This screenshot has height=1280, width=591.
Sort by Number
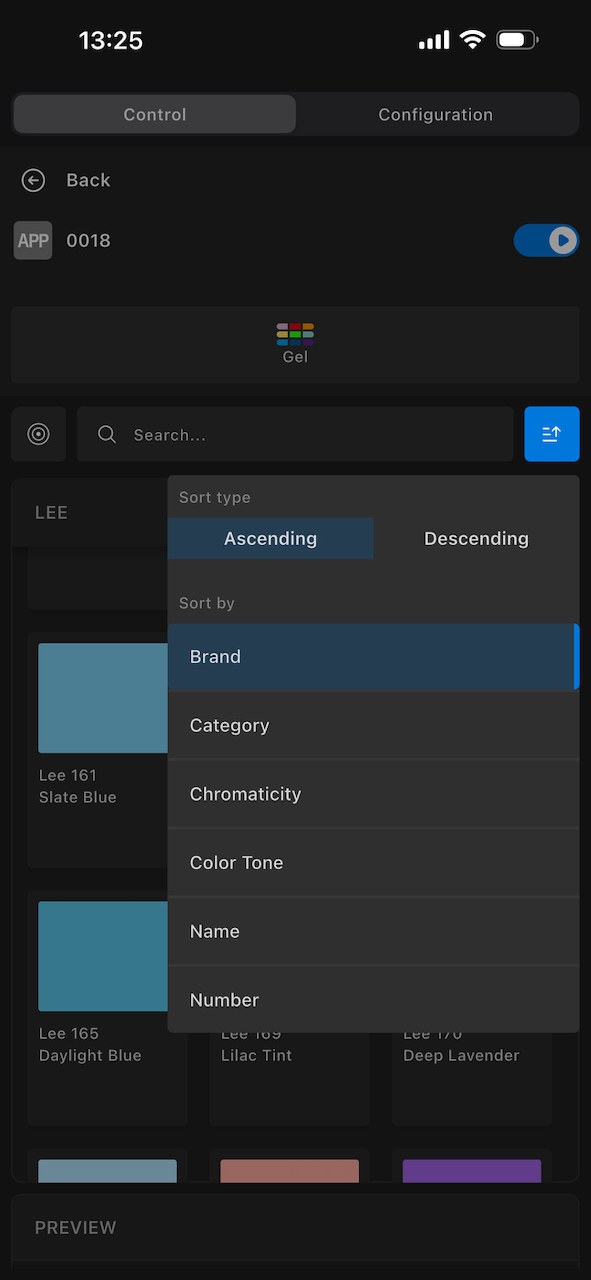pos(373,1000)
